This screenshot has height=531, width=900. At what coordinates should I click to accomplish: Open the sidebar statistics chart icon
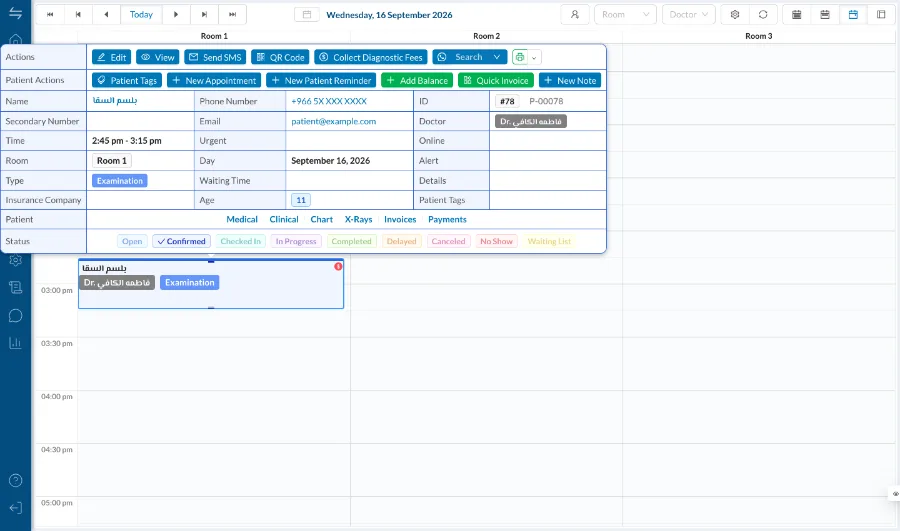tap(15, 343)
